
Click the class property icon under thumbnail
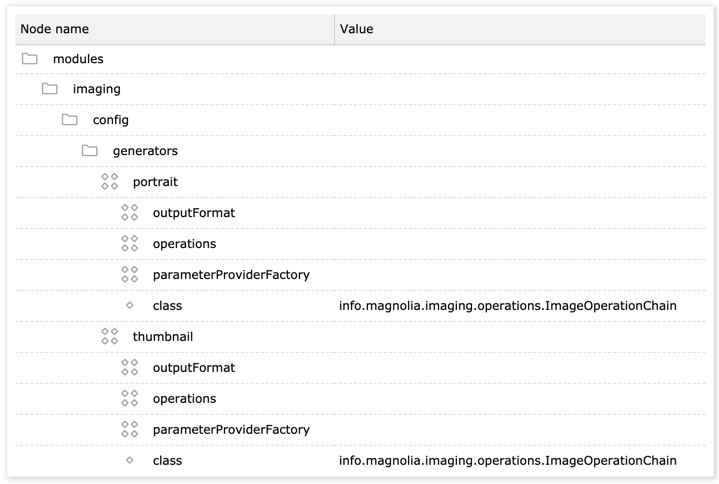[130, 460]
